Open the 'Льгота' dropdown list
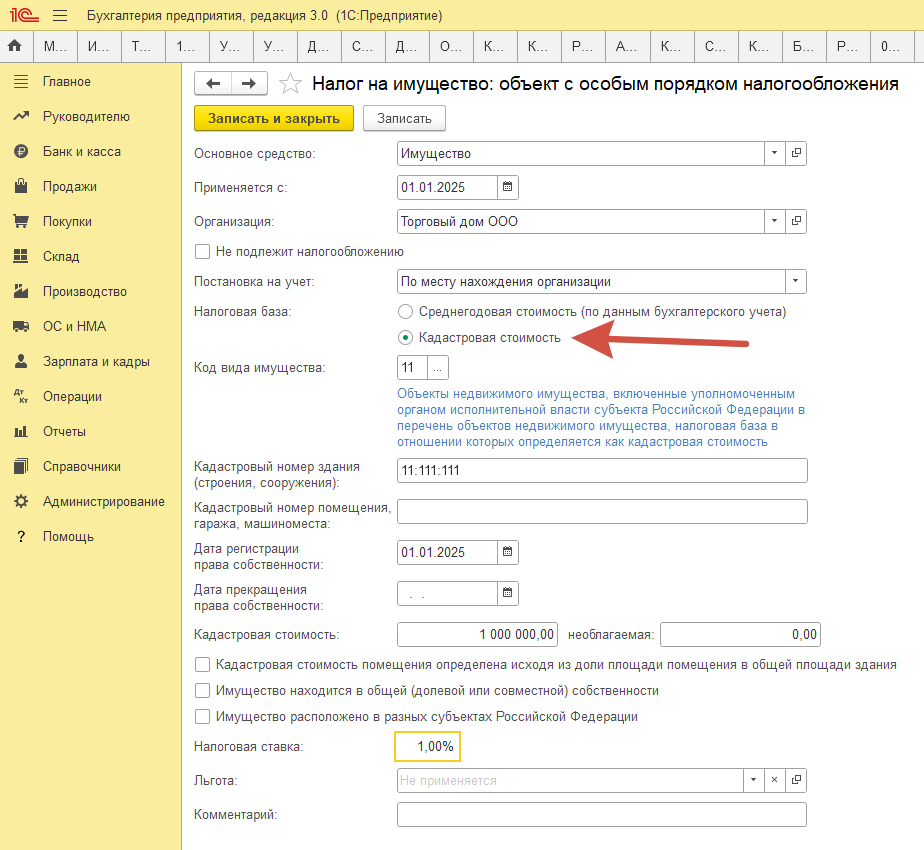Viewport: 924px width, 850px height. 753,780
